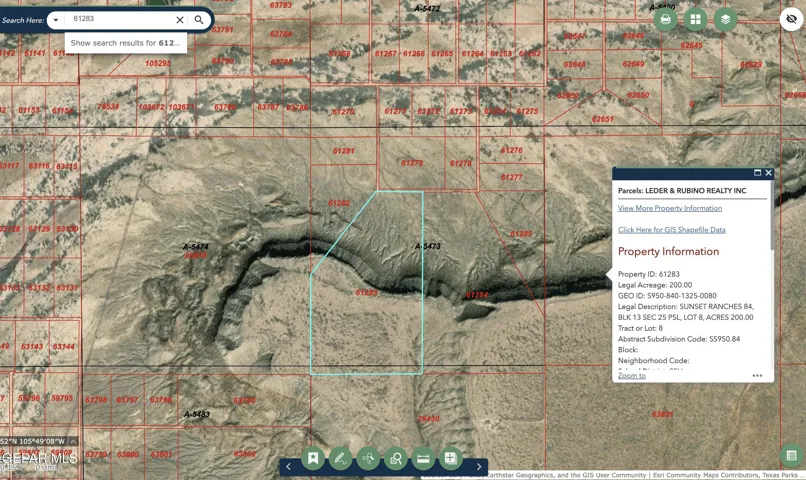Run the search with the magnifier icon

[x=199, y=20]
